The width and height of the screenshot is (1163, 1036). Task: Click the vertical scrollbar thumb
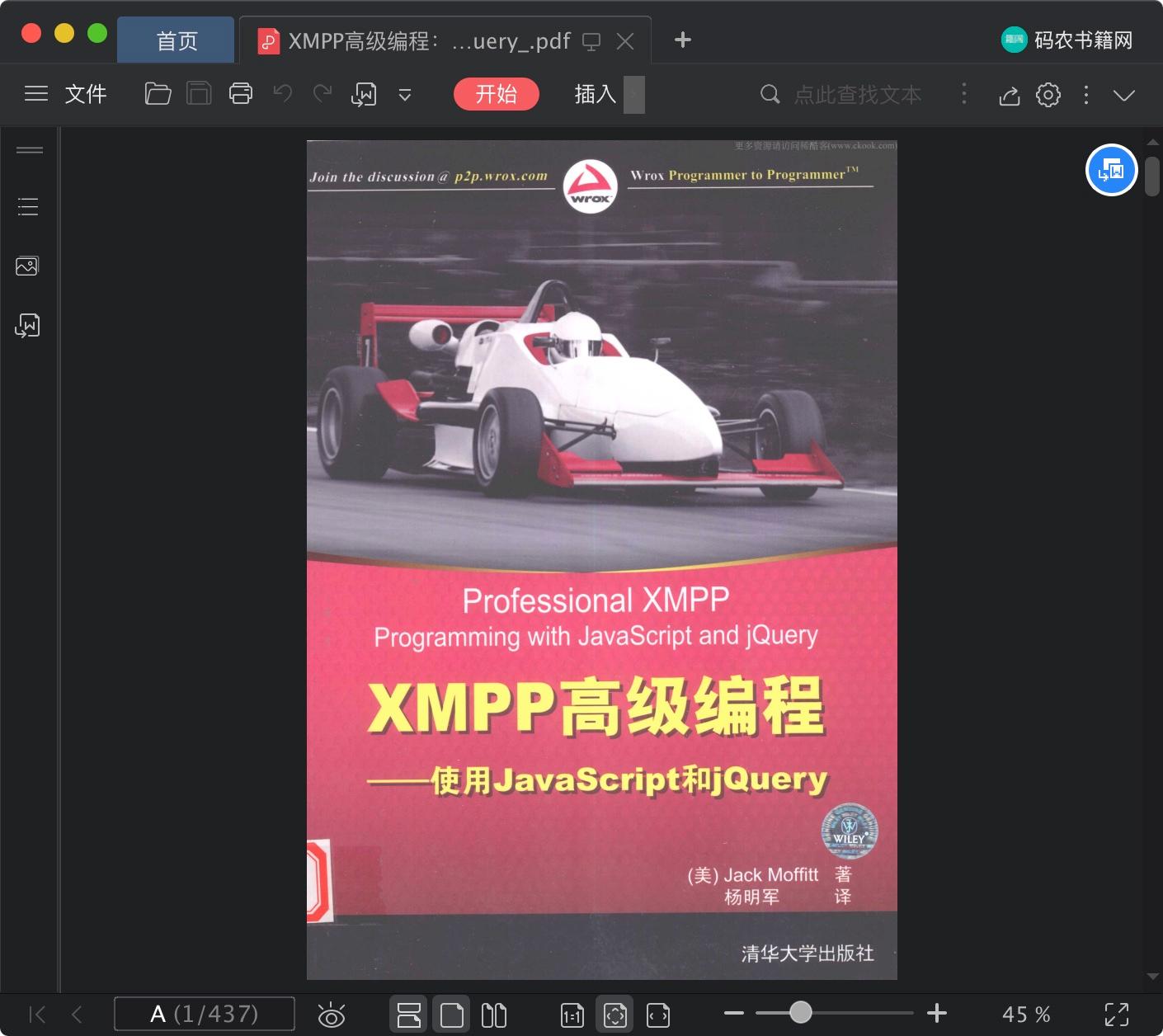1152,175
